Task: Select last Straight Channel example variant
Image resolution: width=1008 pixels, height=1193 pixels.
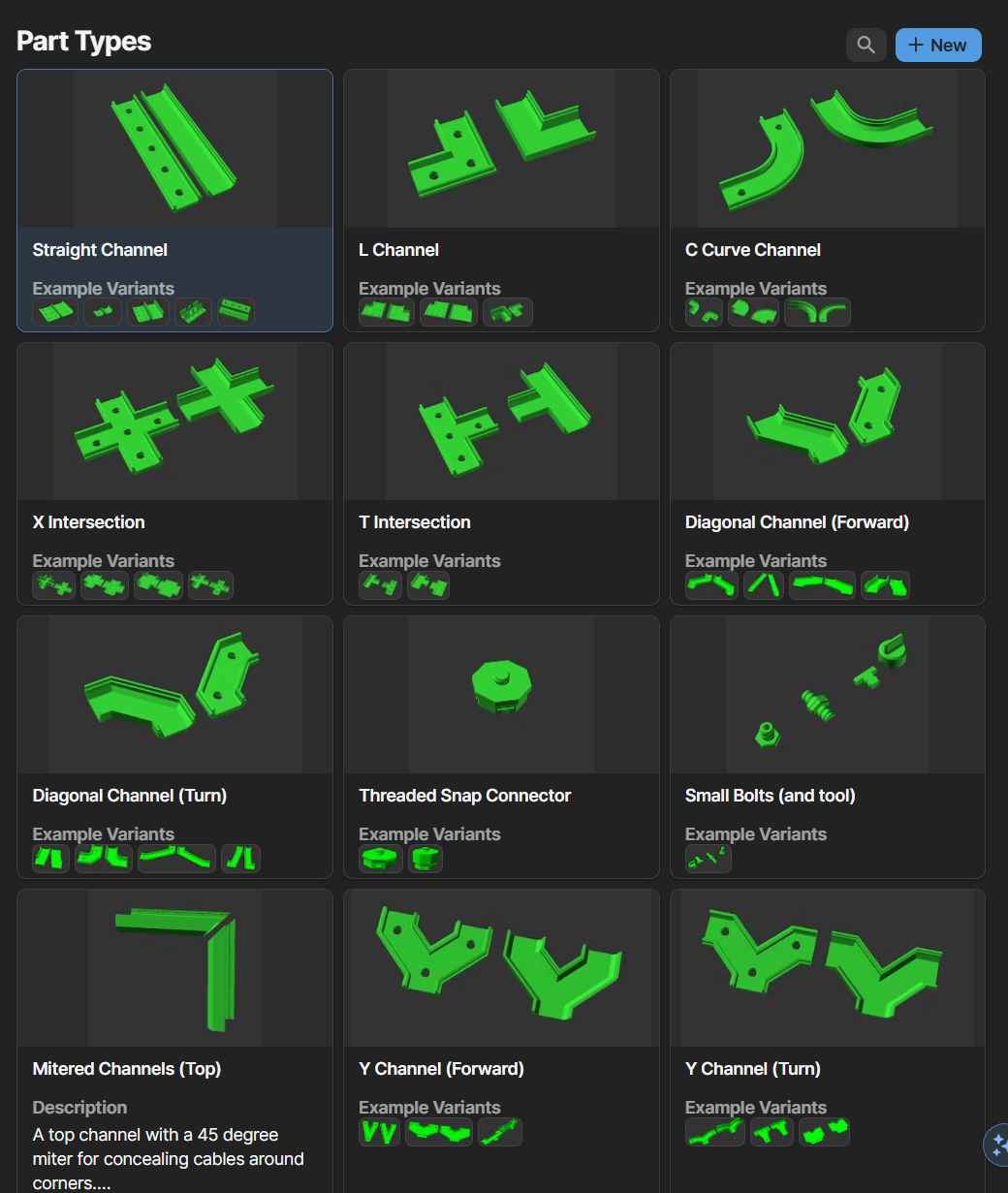Action: 236,312
